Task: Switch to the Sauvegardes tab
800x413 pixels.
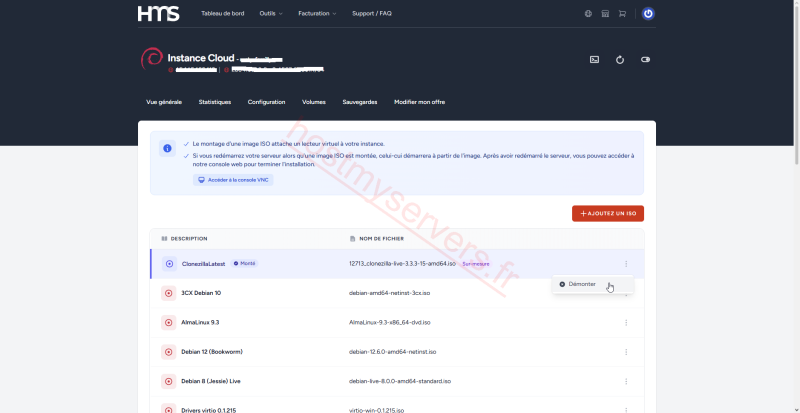Action: point(360,102)
